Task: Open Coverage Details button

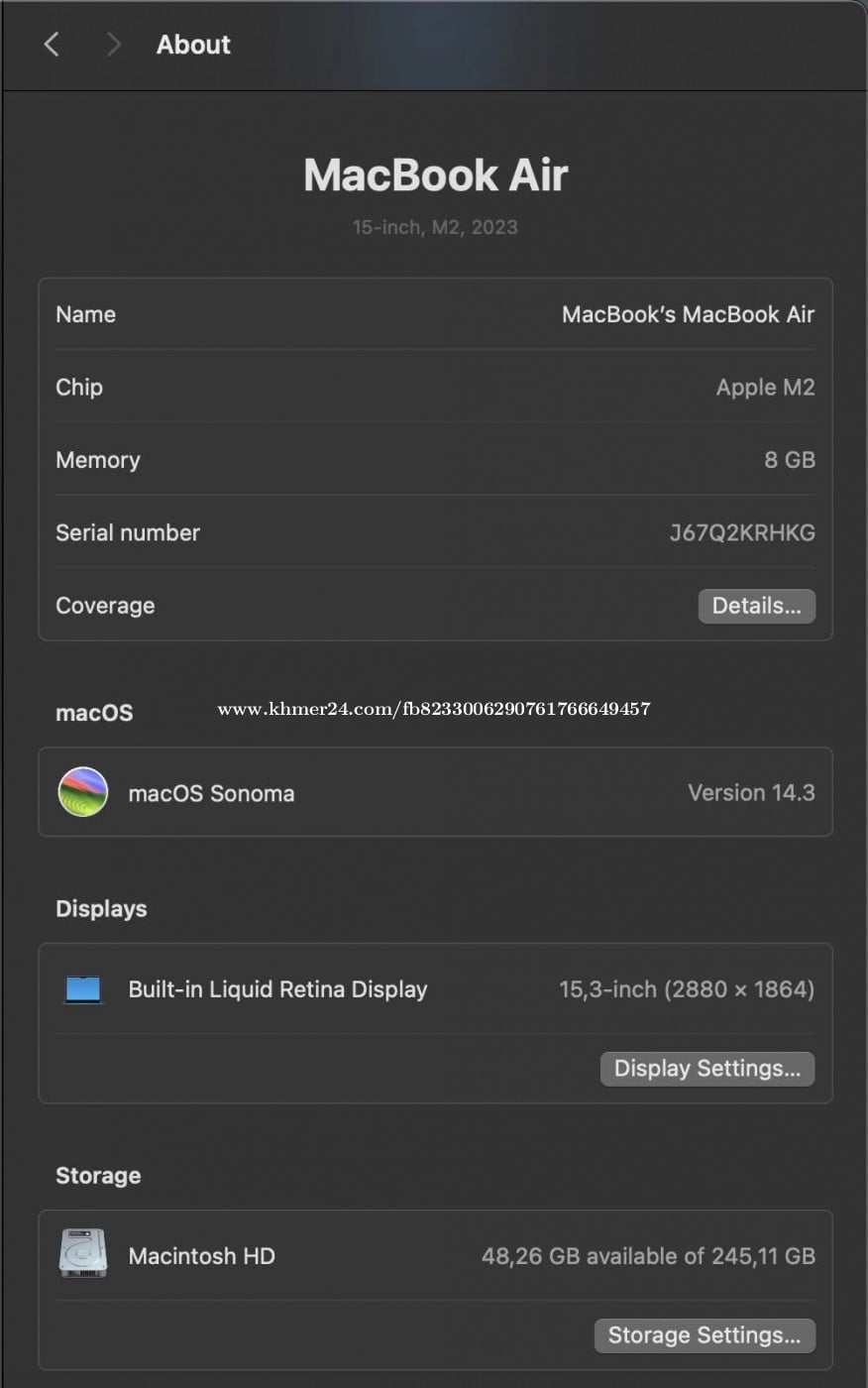Action: point(756,606)
